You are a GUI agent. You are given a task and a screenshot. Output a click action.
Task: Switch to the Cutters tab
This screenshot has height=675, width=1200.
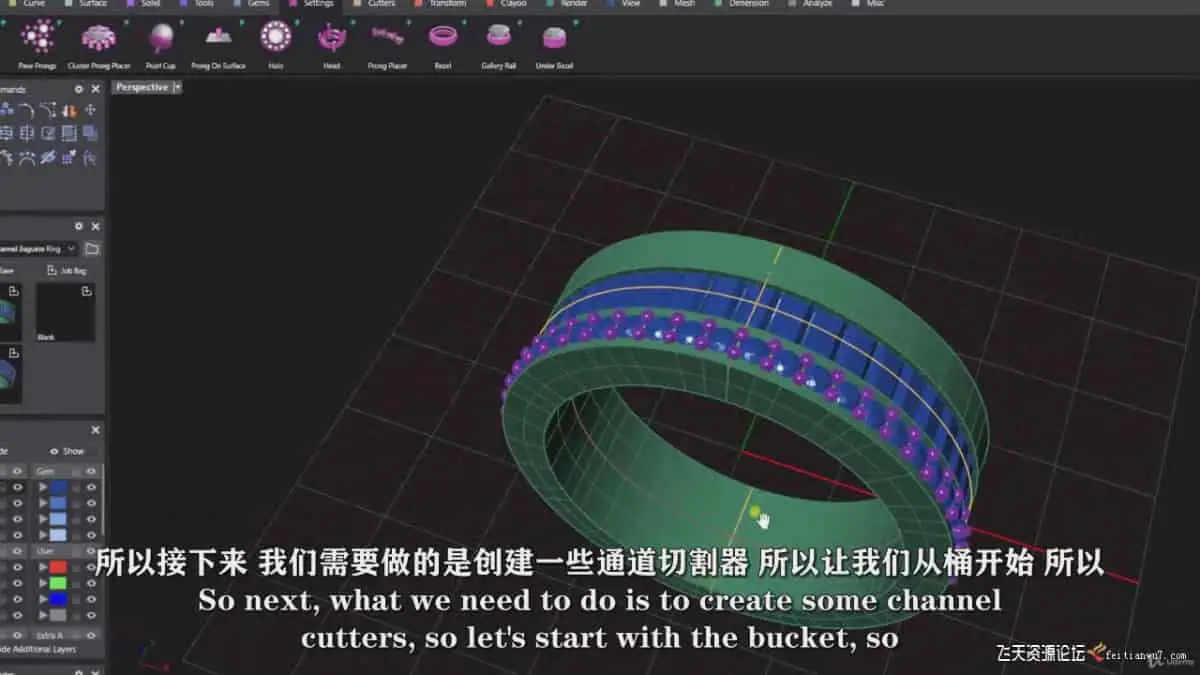[x=376, y=4]
